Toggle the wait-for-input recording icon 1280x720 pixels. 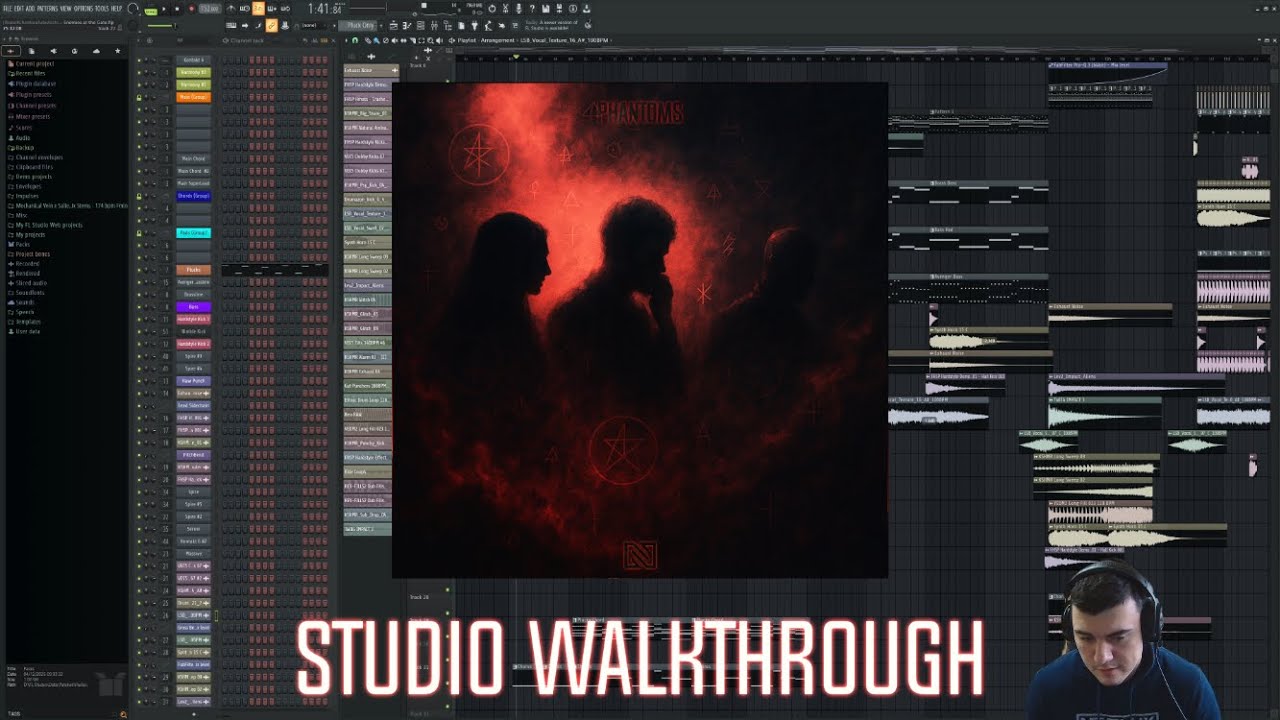[245, 9]
